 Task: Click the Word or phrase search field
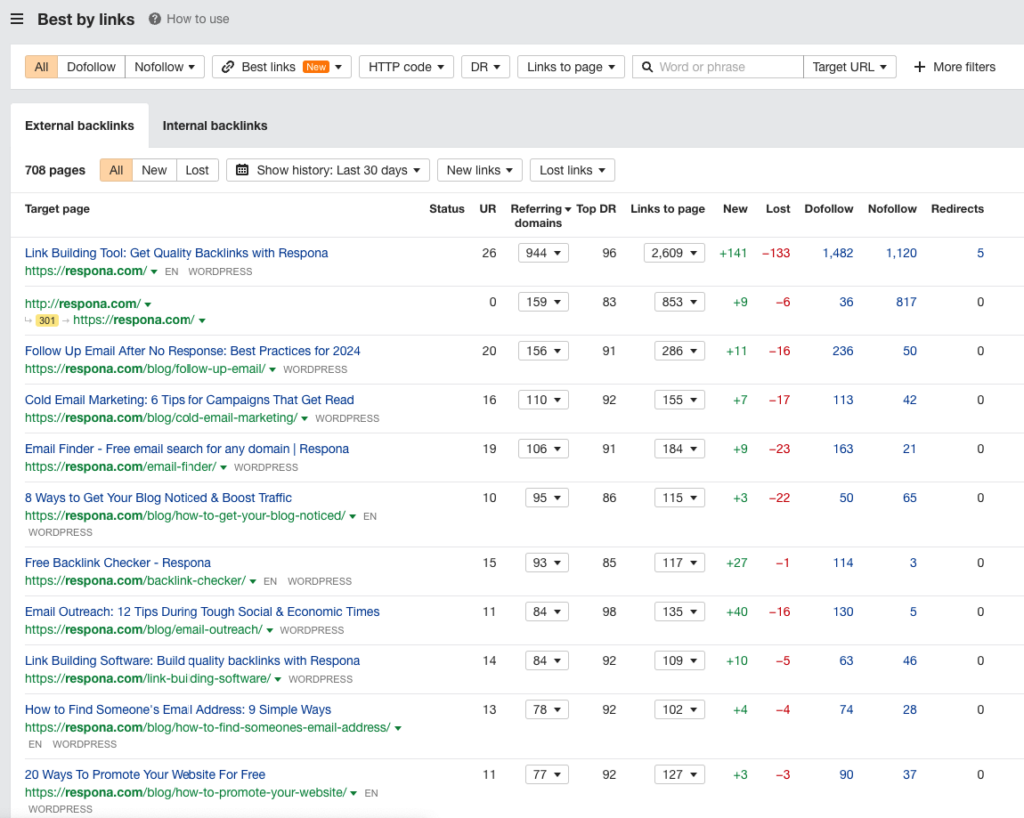tap(727, 67)
